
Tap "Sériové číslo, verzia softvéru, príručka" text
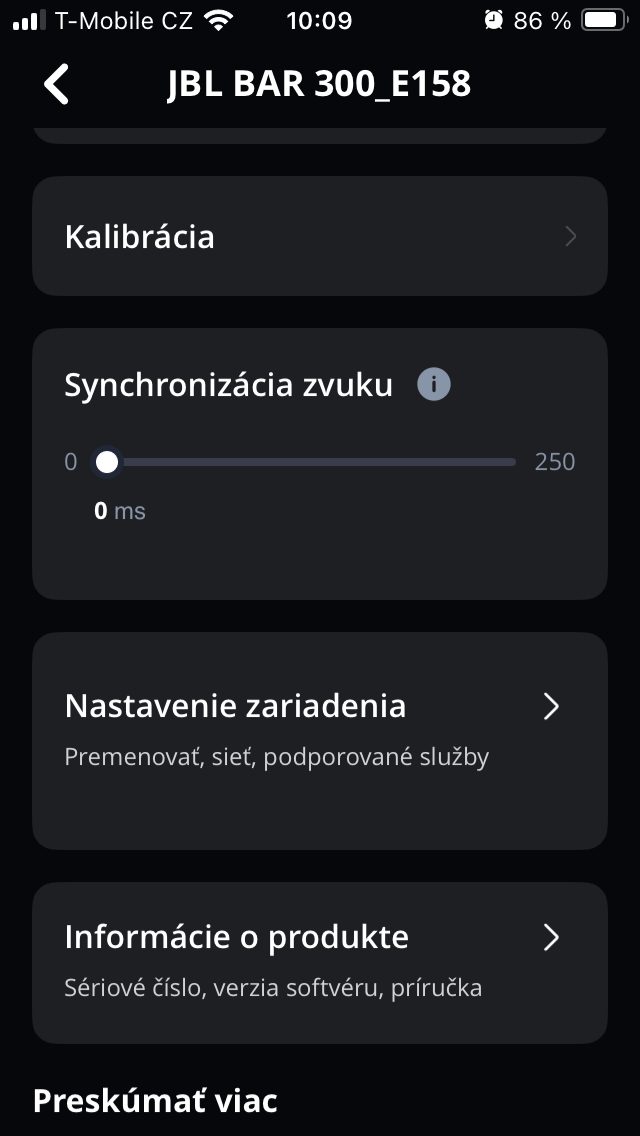point(273,988)
